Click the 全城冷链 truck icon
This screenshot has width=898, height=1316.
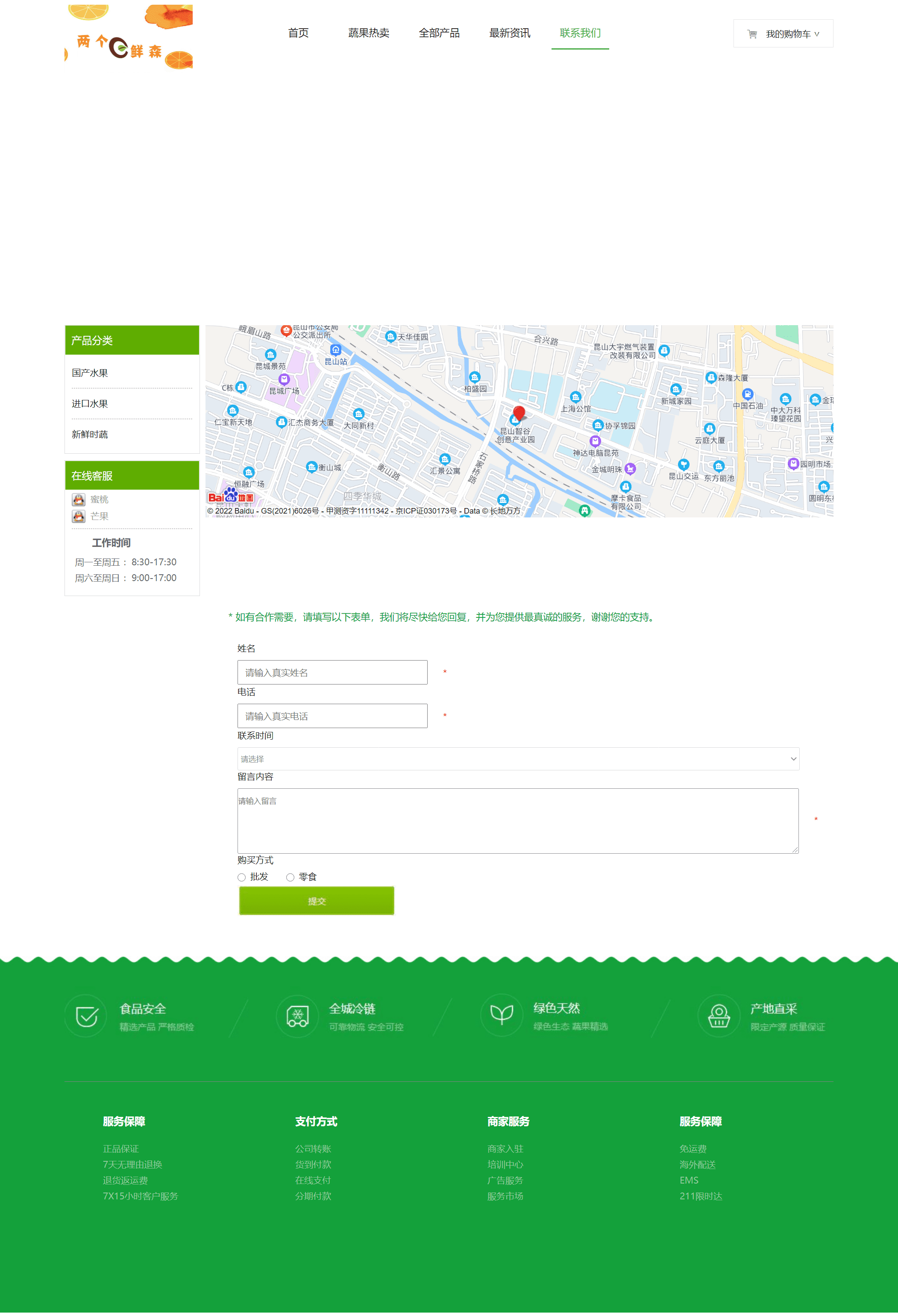tap(296, 1016)
